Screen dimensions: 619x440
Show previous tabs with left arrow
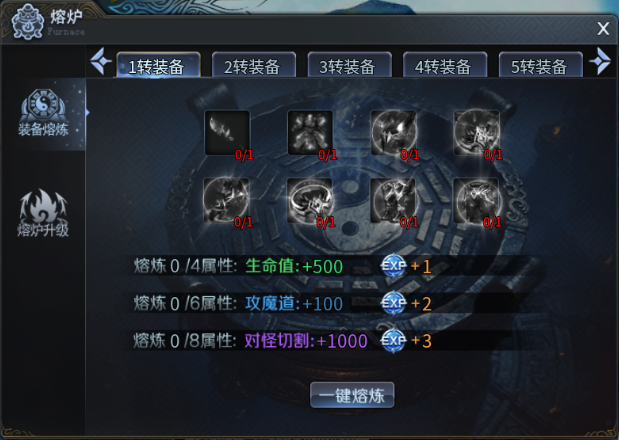pos(101,61)
